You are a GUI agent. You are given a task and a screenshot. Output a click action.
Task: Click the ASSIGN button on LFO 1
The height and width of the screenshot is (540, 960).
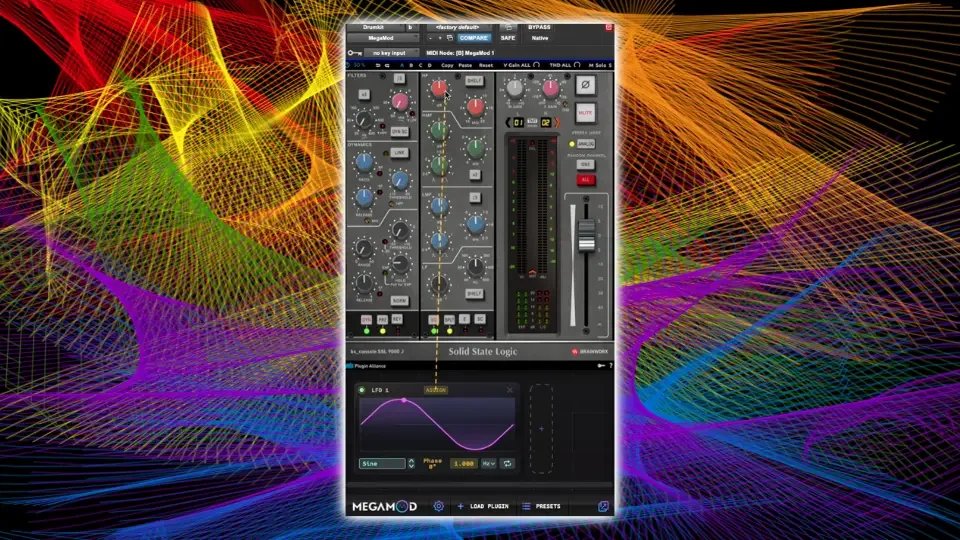(436, 390)
